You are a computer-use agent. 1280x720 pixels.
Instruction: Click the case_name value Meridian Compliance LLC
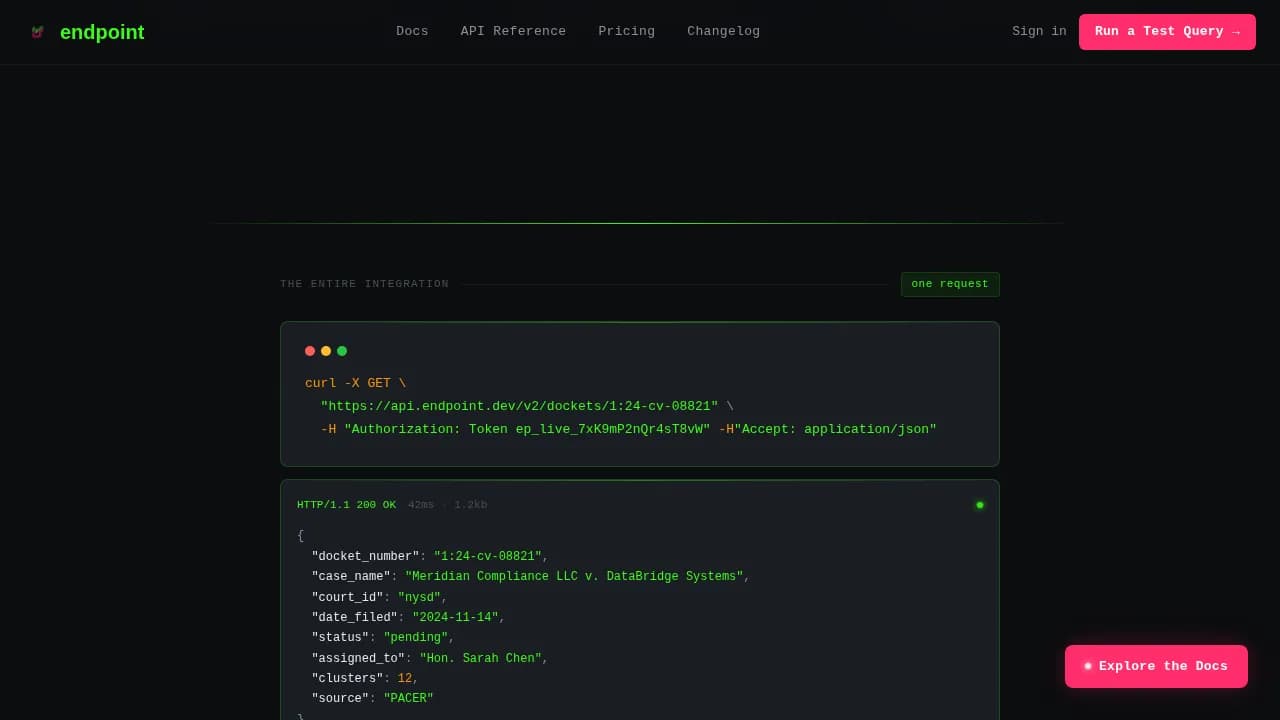(574, 577)
